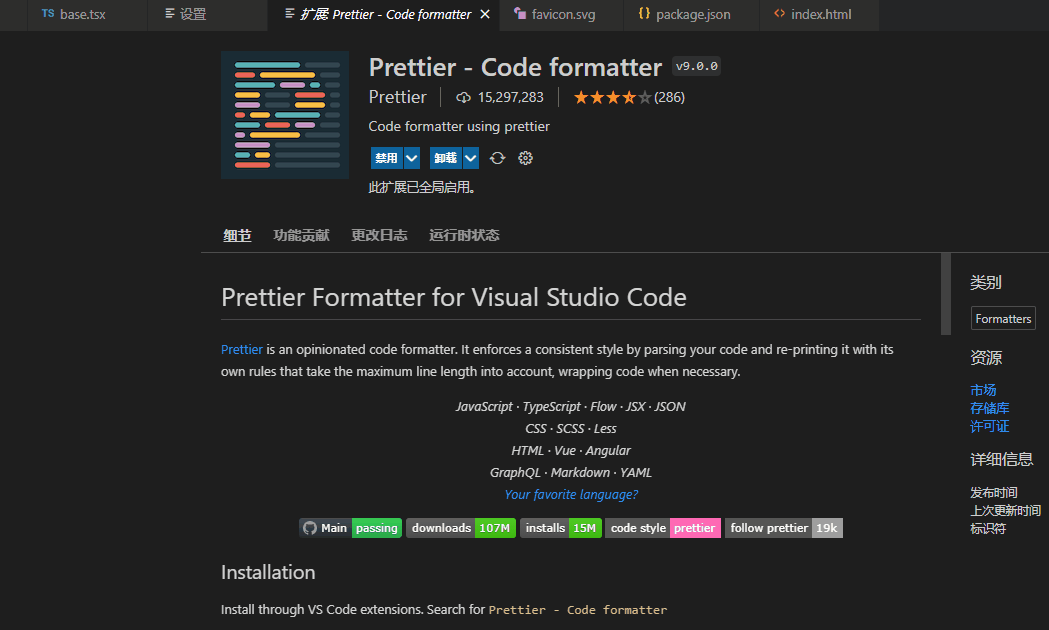The image size is (1049, 630).
Task: Click the cloud download install count icon
Action: 463,97
